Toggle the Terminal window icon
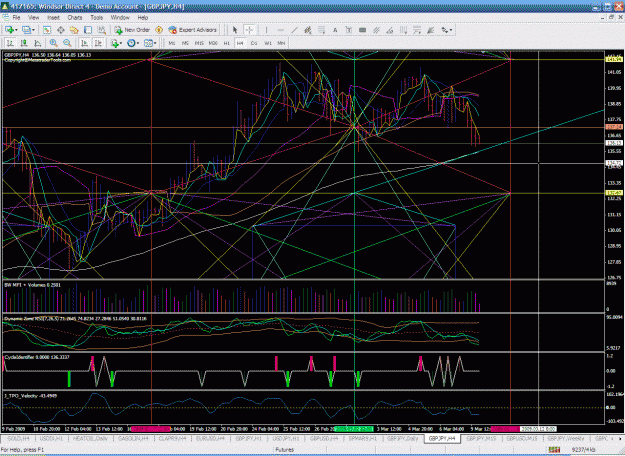This screenshot has width=625, height=456. pos(88,30)
